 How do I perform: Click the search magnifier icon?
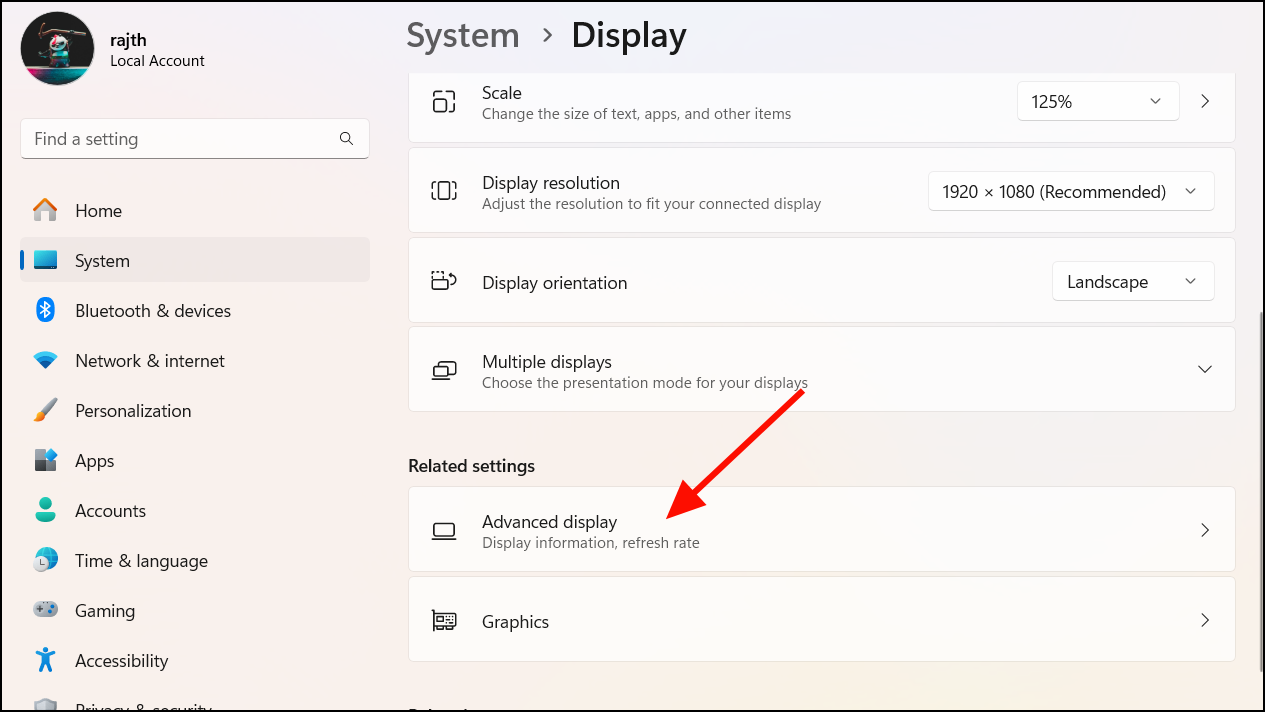tap(346, 139)
